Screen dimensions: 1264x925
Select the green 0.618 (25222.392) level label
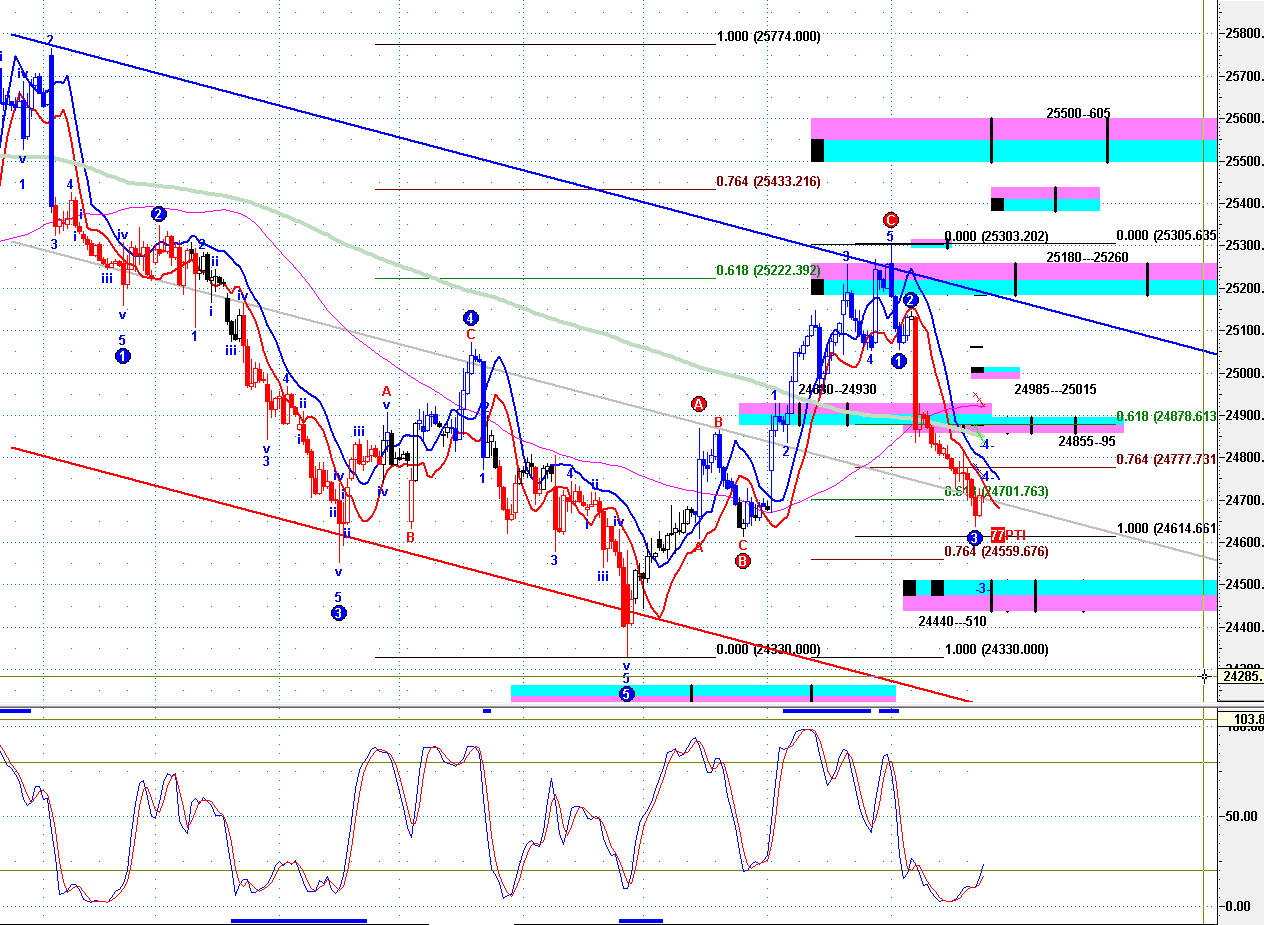coord(768,271)
